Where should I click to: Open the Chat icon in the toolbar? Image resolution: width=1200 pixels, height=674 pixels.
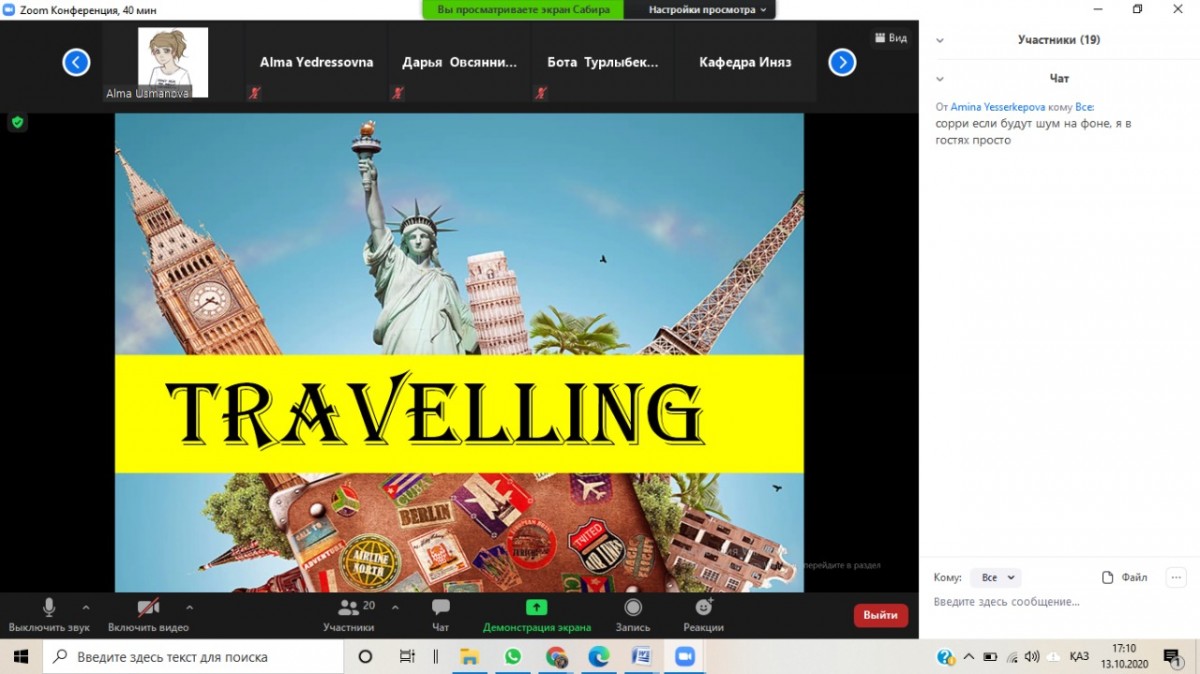click(440, 607)
